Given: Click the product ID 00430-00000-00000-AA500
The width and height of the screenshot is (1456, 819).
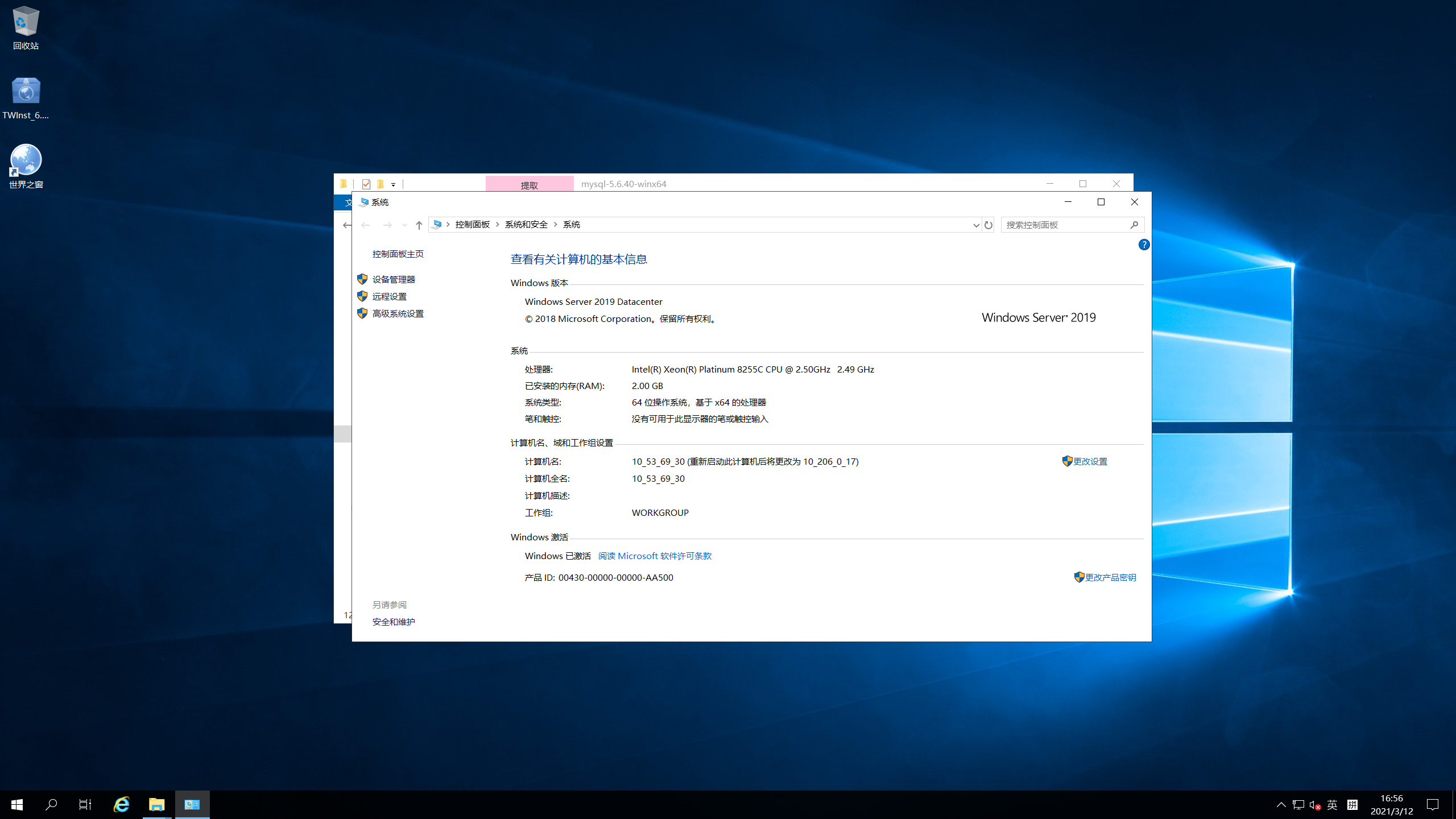Looking at the screenshot, I should [615, 577].
